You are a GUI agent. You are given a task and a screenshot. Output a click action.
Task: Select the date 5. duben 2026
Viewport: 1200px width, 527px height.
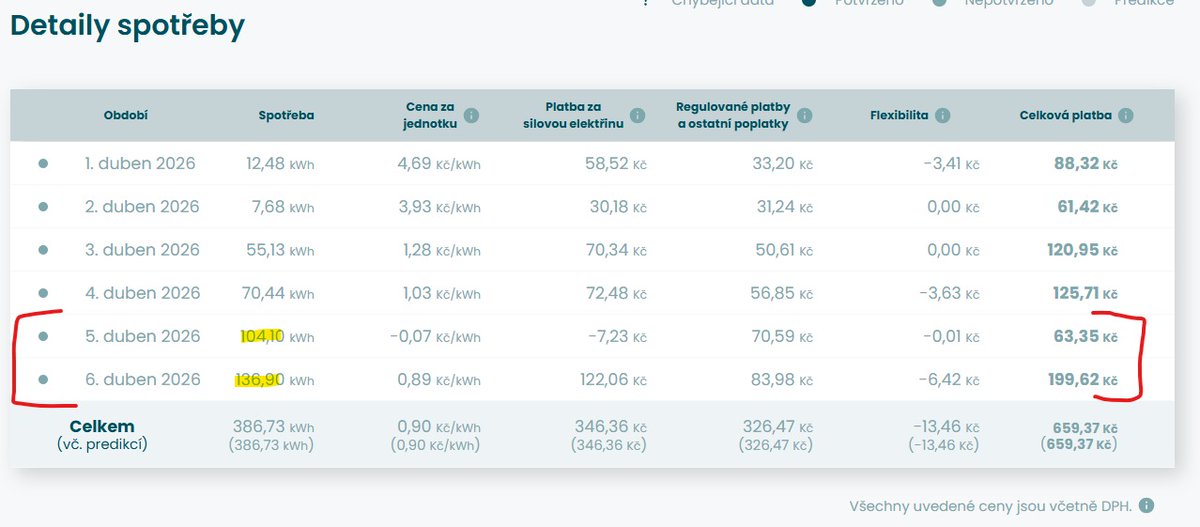(x=142, y=337)
